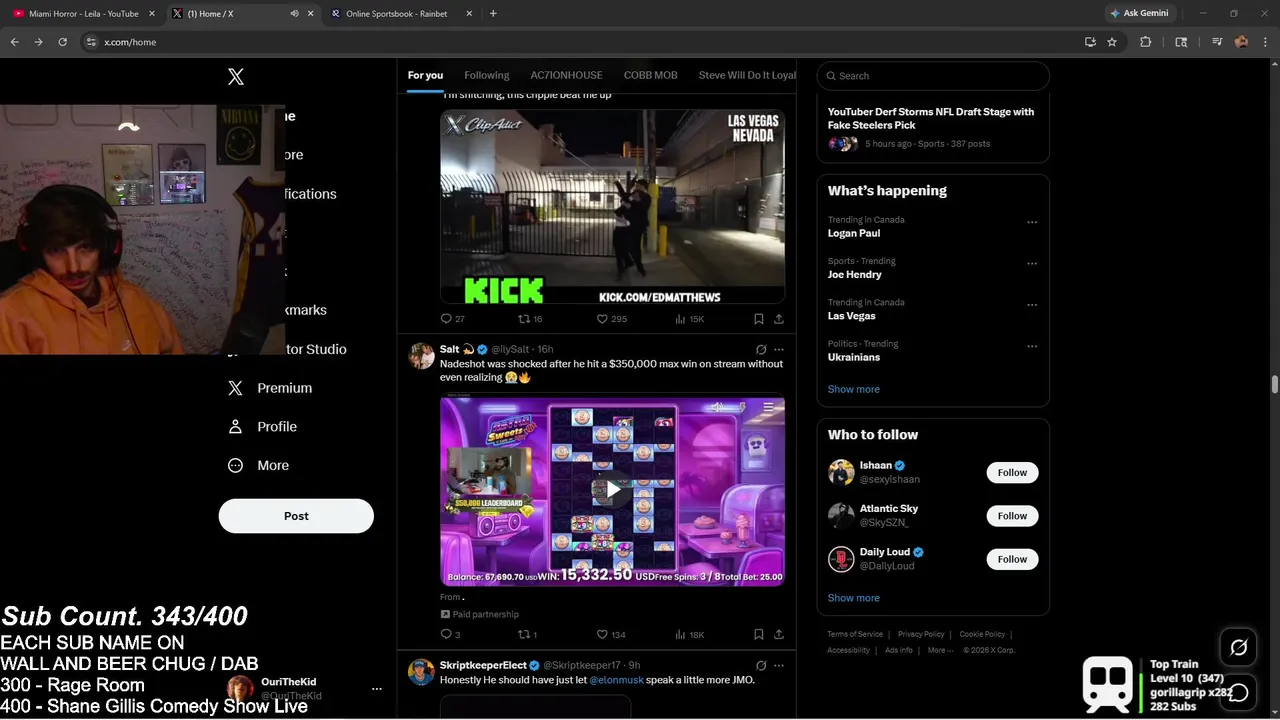Follow Ishaan
Screen dimensions: 1280x720
[1012, 472]
